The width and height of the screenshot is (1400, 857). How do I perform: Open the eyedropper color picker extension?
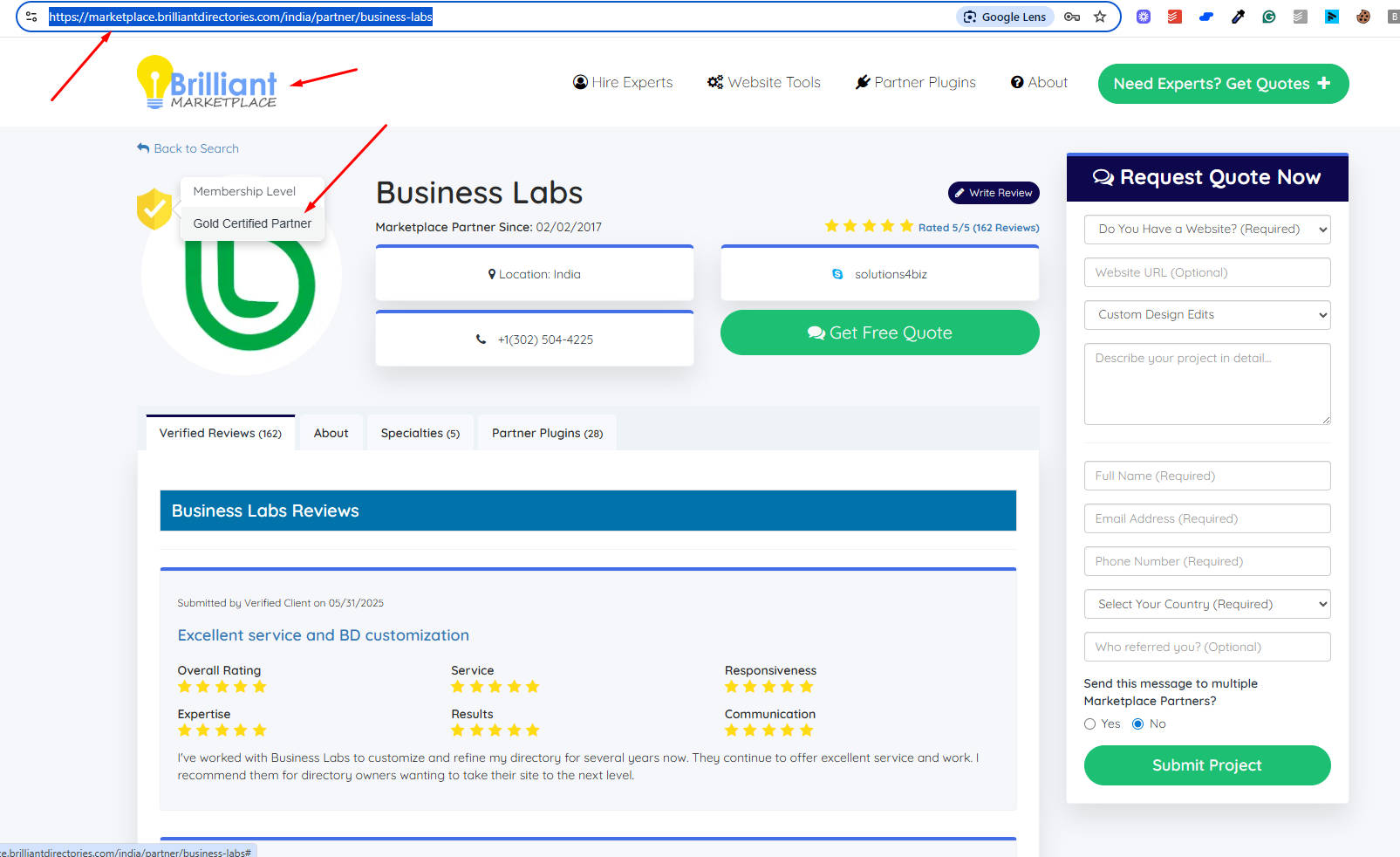(1237, 16)
